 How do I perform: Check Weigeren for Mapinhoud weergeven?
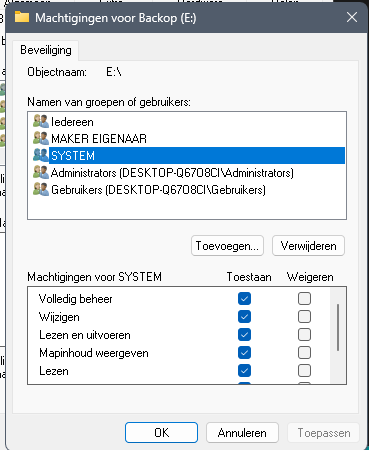click(304, 353)
